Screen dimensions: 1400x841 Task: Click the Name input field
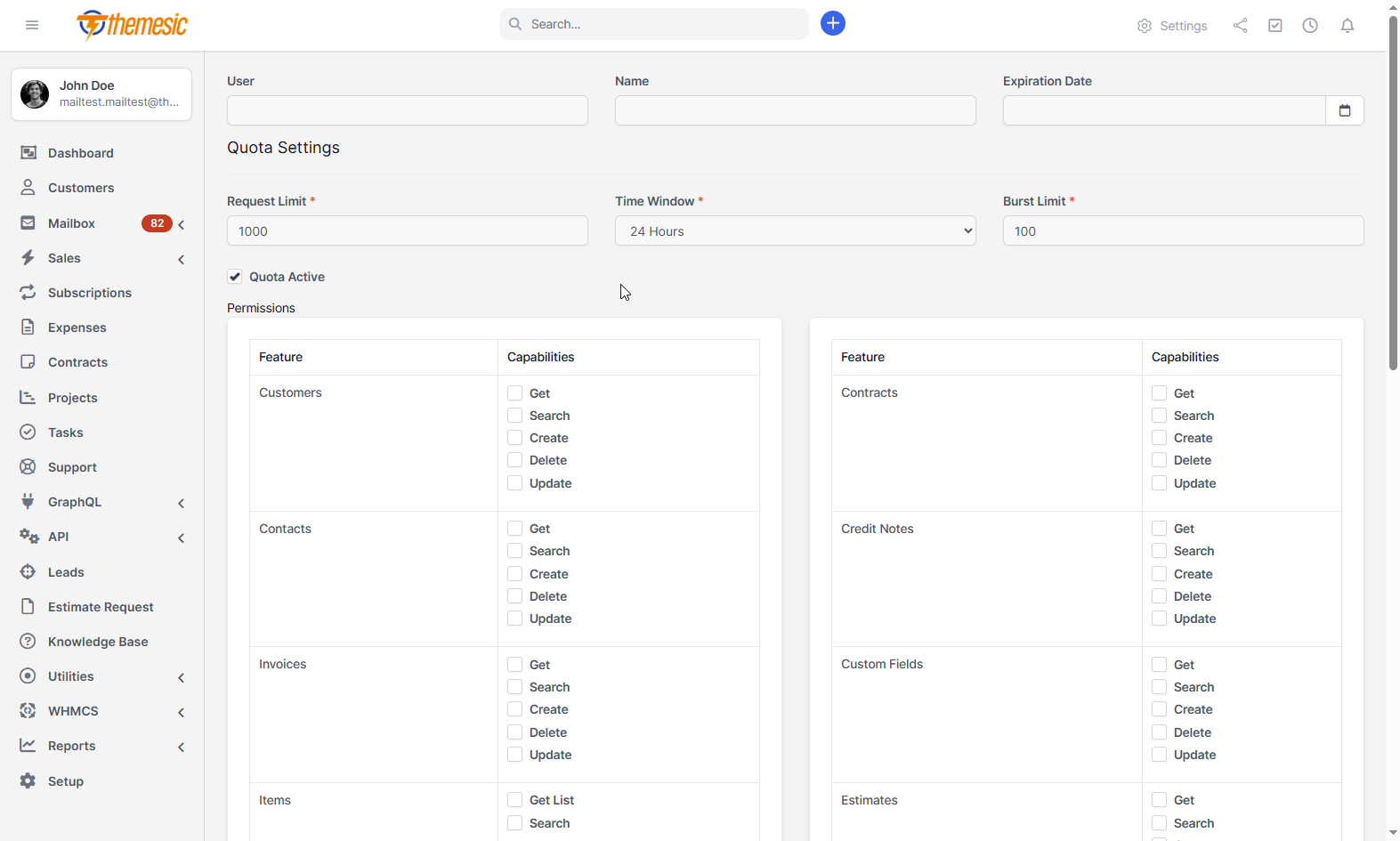click(x=796, y=110)
